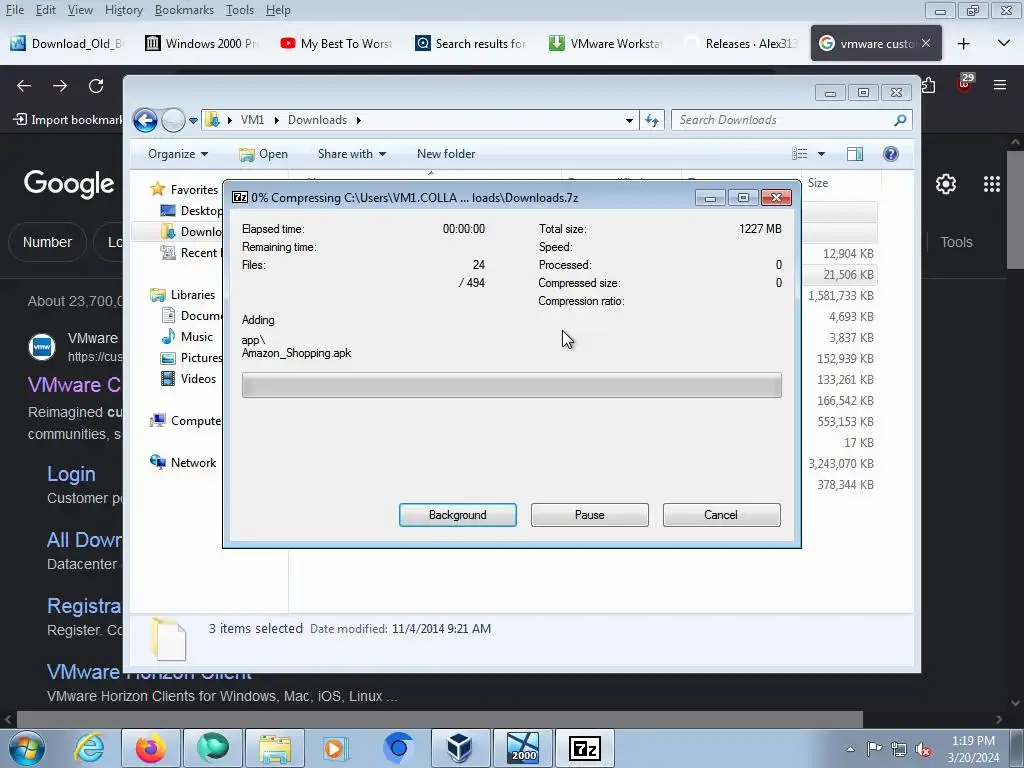Reload the Firefox page
1024x768 pixels.
(x=96, y=86)
